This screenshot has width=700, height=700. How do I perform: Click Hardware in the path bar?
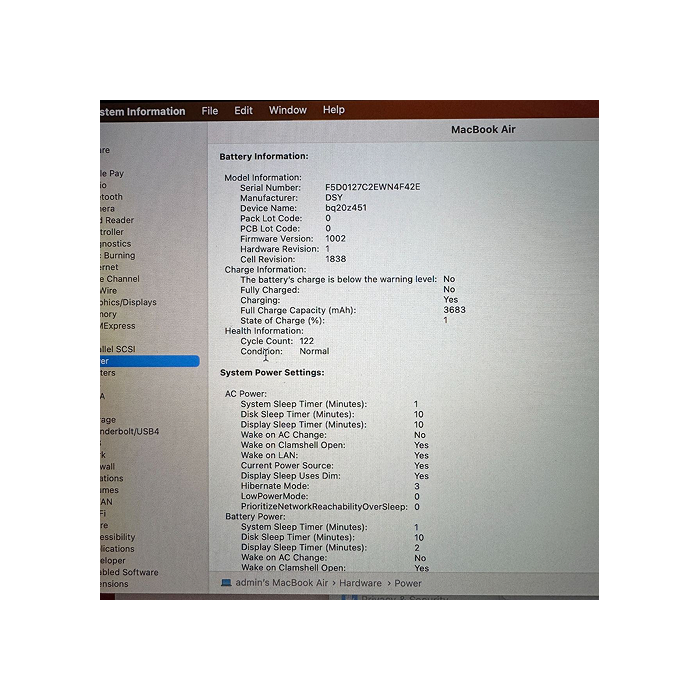[360, 583]
